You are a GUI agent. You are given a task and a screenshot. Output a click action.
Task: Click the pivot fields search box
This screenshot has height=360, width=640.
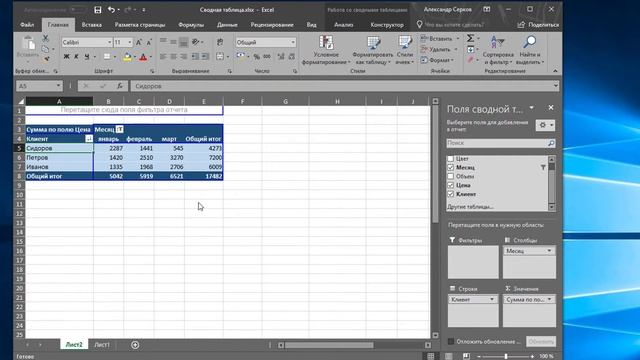coord(501,143)
